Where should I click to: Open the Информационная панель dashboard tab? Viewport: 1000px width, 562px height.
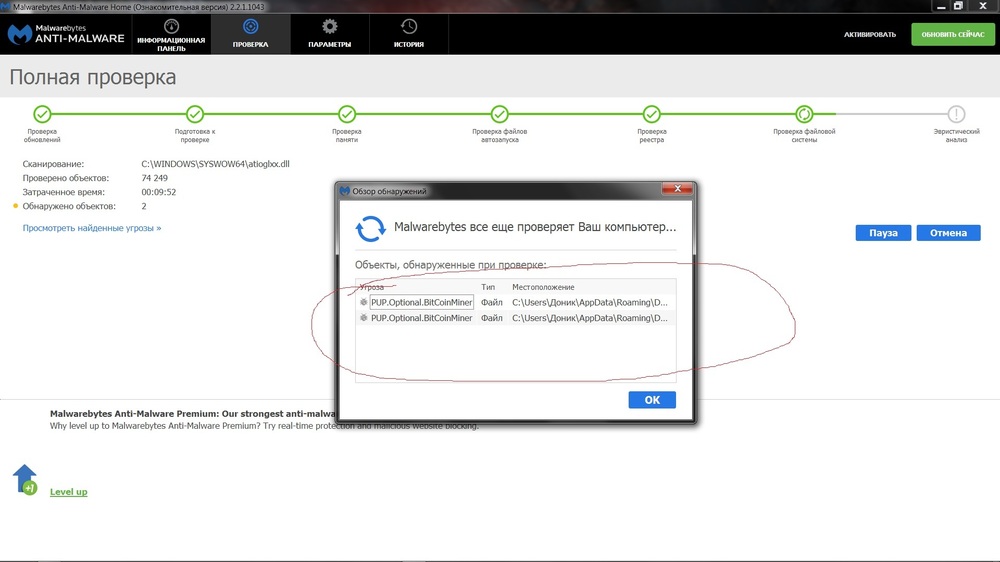pos(171,34)
